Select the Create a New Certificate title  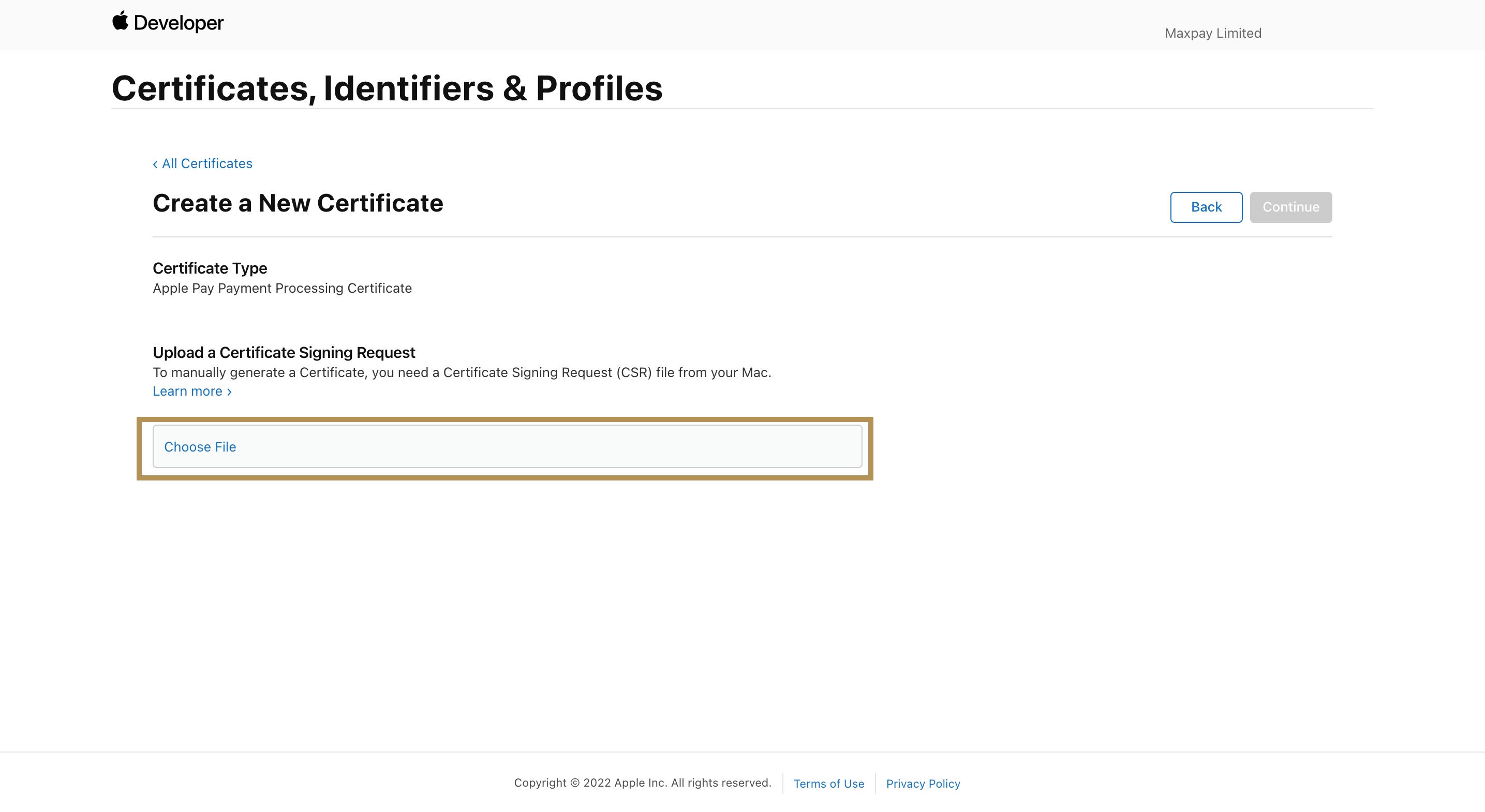point(298,203)
